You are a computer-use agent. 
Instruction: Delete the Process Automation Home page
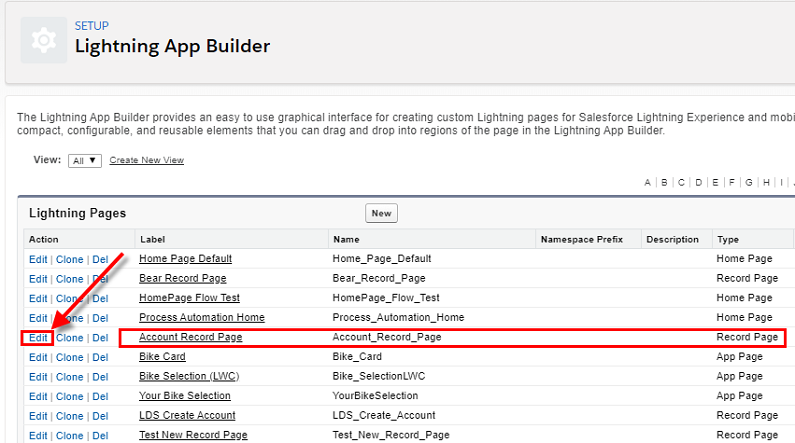pyautogui.click(x=100, y=318)
